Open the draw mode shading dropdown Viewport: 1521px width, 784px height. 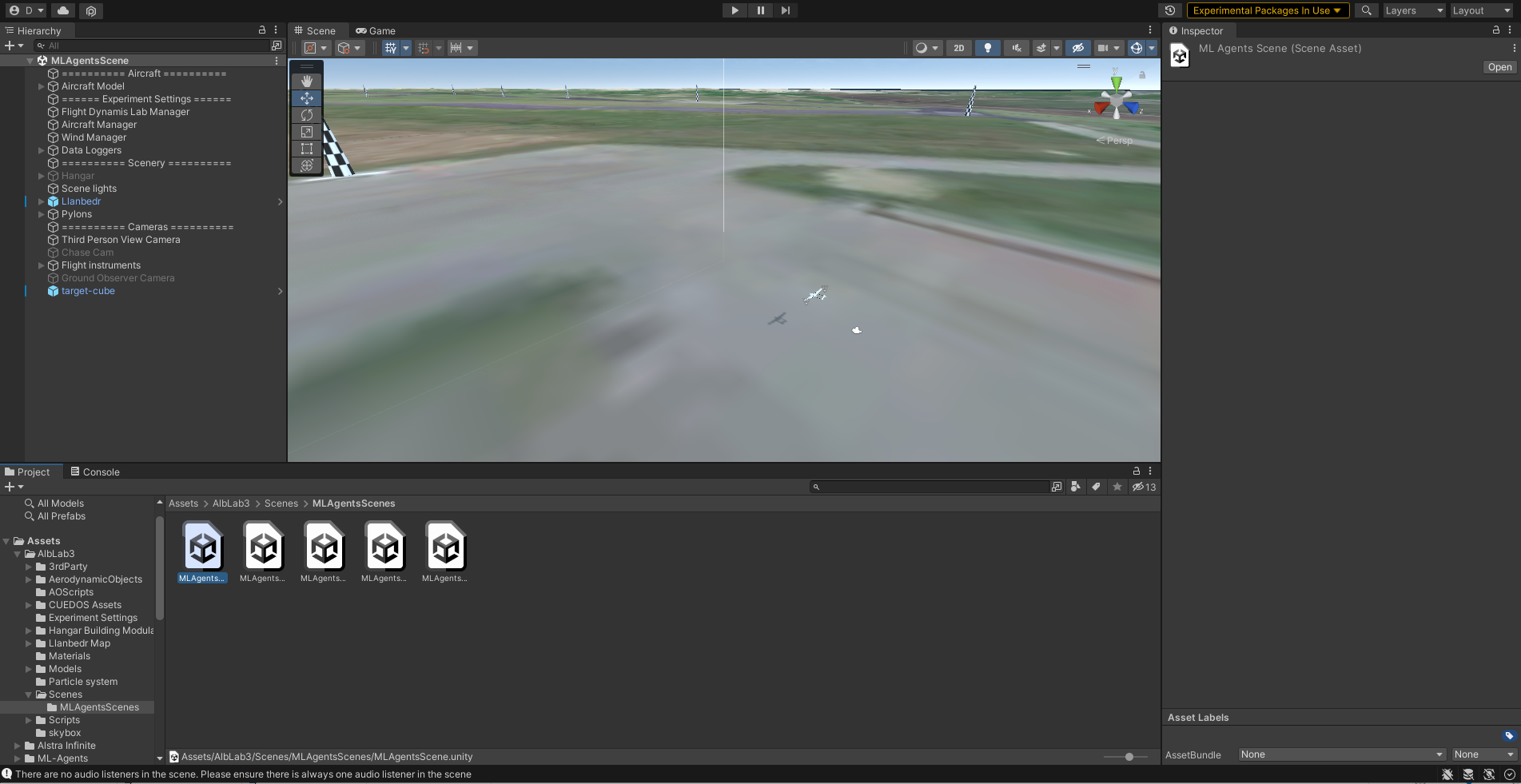[927, 48]
